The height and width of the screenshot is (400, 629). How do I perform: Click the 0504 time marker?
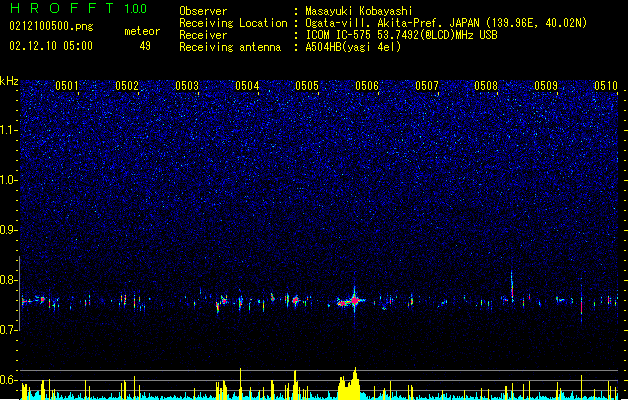[x=247, y=86]
